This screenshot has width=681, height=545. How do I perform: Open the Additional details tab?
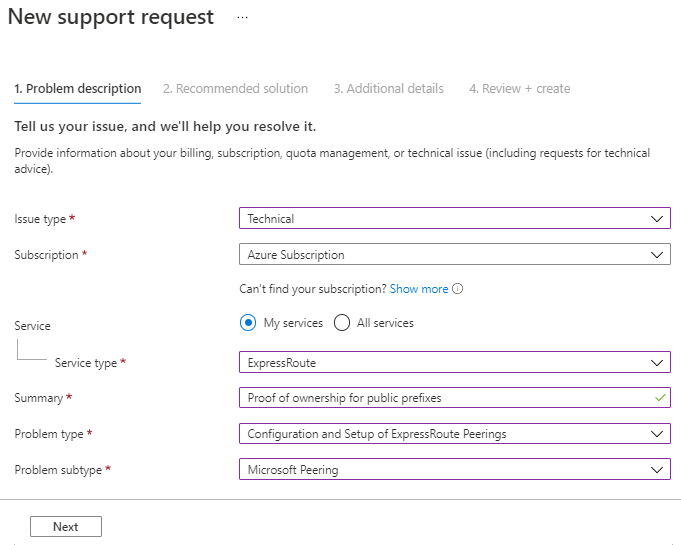click(x=388, y=89)
